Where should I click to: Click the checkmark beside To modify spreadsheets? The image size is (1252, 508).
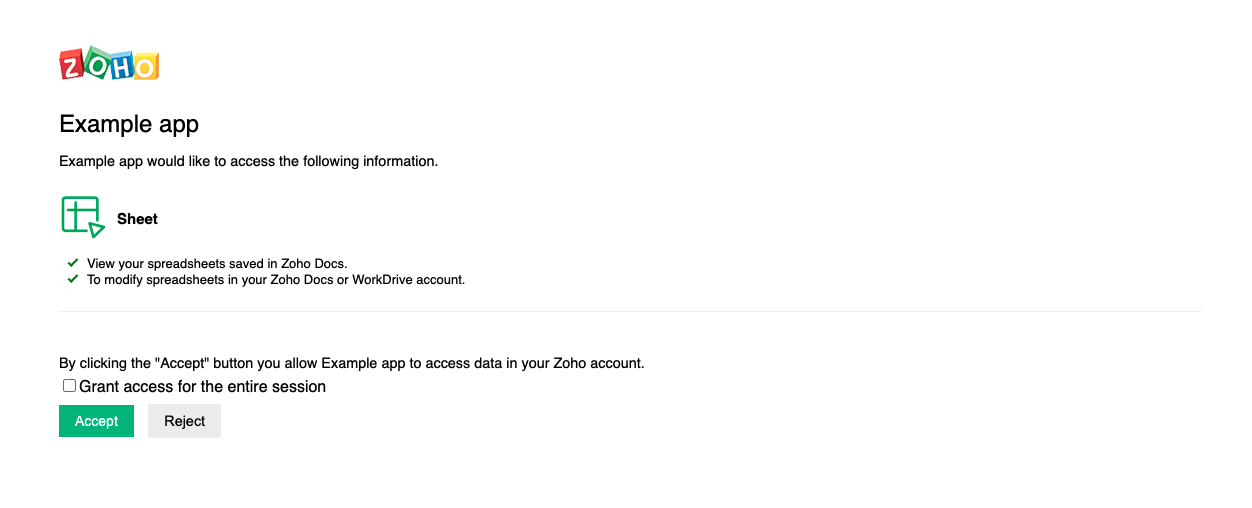pyautogui.click(x=73, y=279)
